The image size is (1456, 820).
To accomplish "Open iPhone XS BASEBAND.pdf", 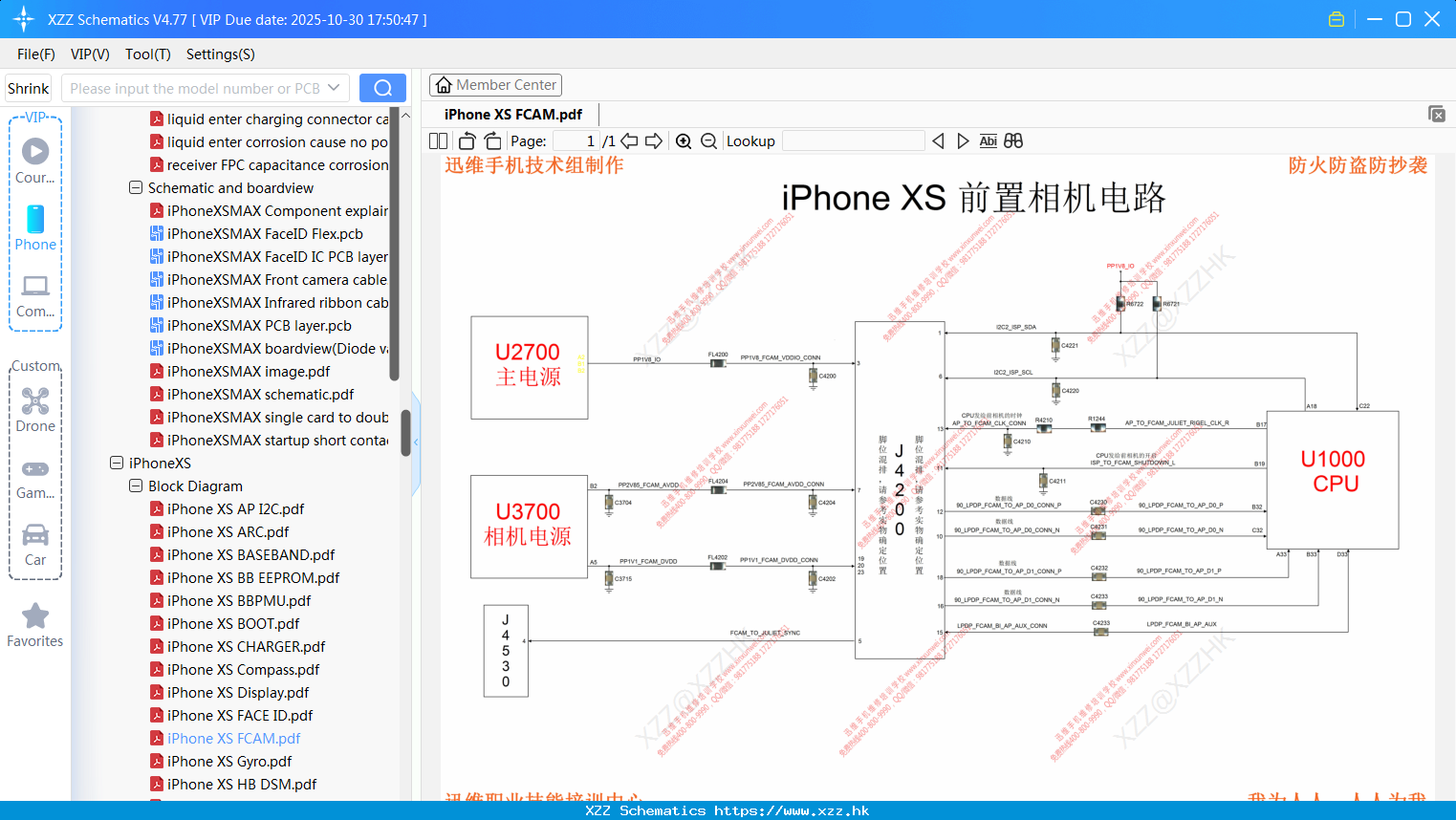I will coord(250,554).
